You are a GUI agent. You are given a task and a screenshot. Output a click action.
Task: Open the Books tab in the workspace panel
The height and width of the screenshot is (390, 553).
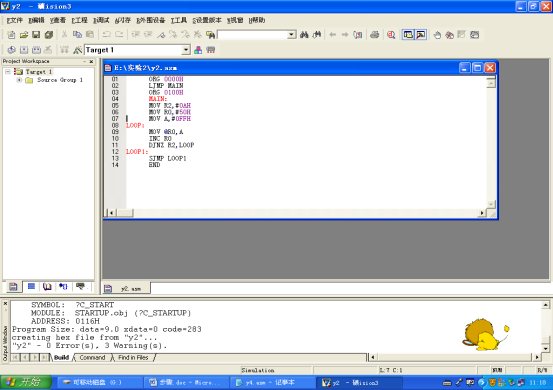point(47,287)
